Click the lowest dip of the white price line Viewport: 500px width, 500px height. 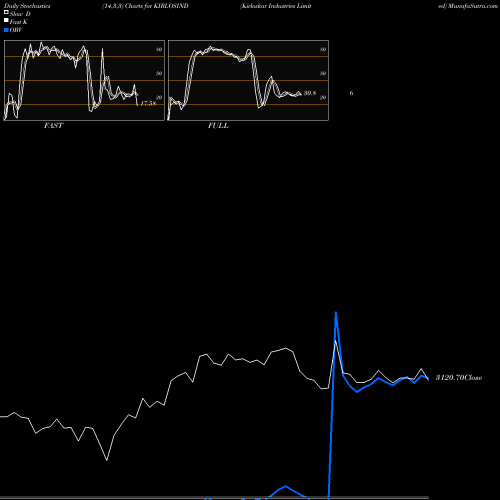[x=107, y=460]
